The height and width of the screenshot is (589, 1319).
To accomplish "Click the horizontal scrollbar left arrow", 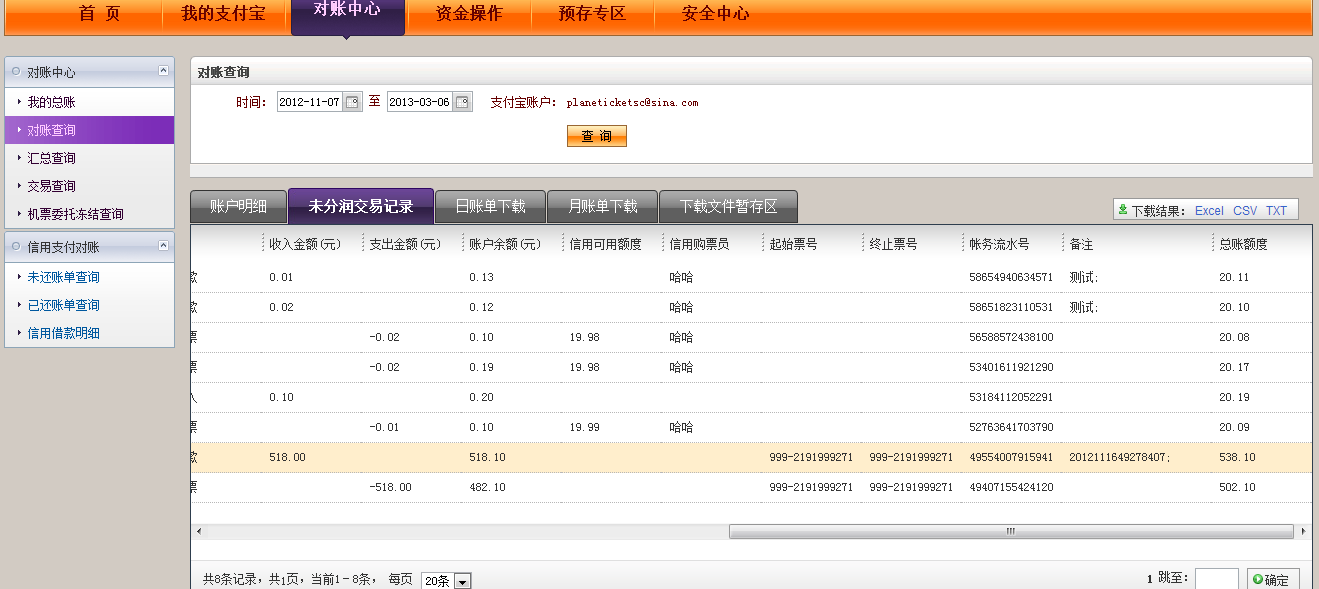I will (197, 532).
